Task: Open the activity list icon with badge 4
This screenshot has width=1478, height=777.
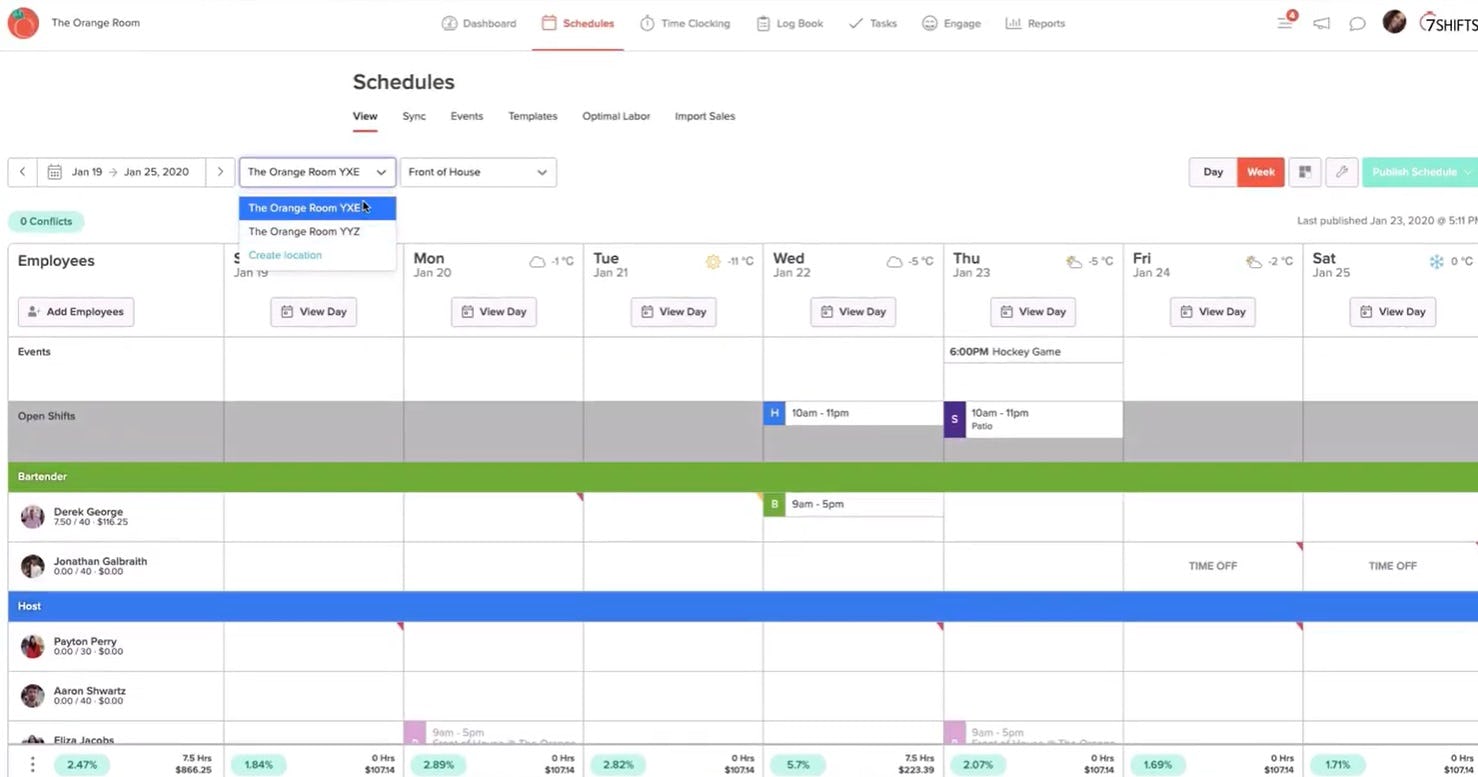Action: (x=1286, y=22)
